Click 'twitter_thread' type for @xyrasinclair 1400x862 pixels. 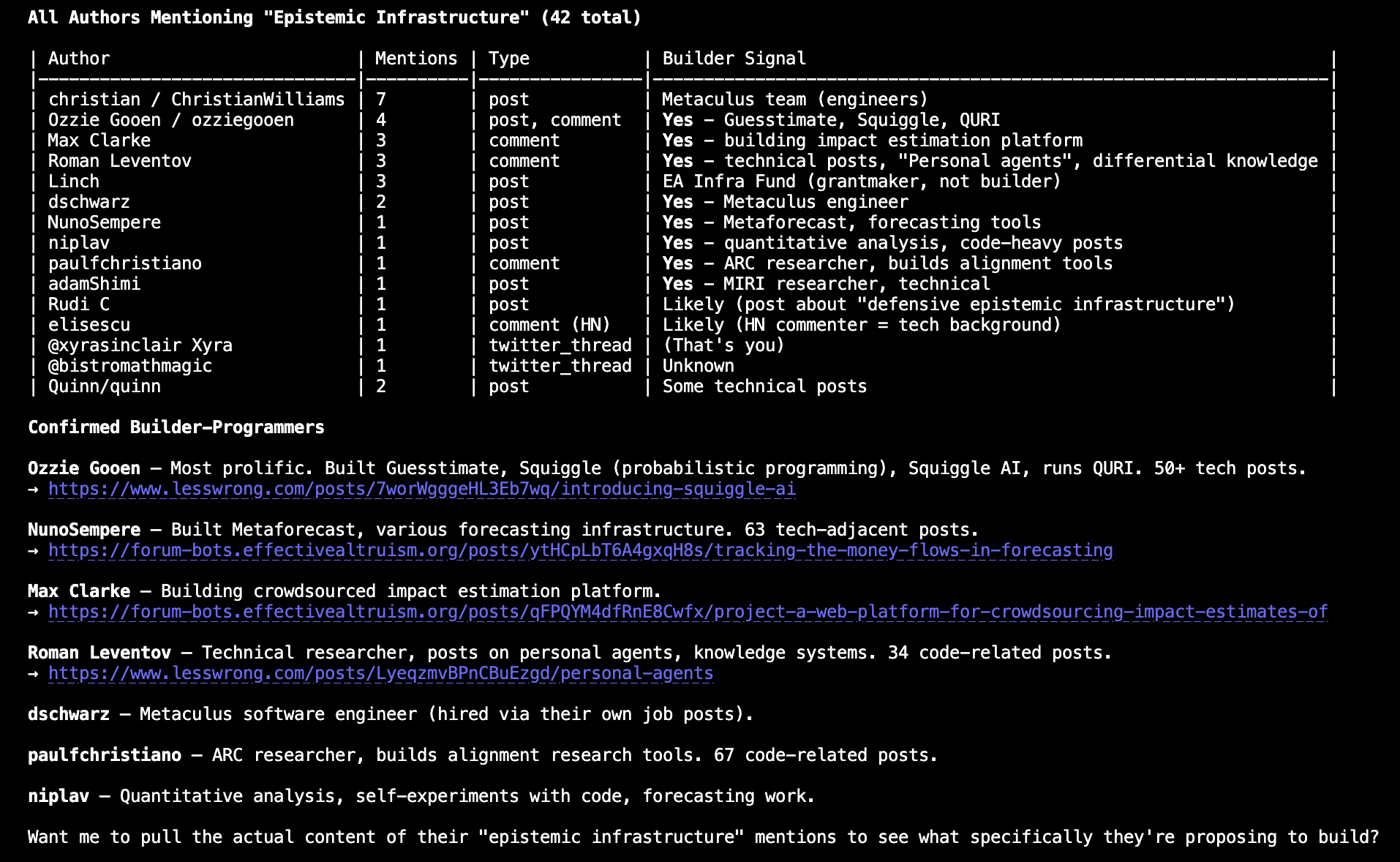[560, 345]
